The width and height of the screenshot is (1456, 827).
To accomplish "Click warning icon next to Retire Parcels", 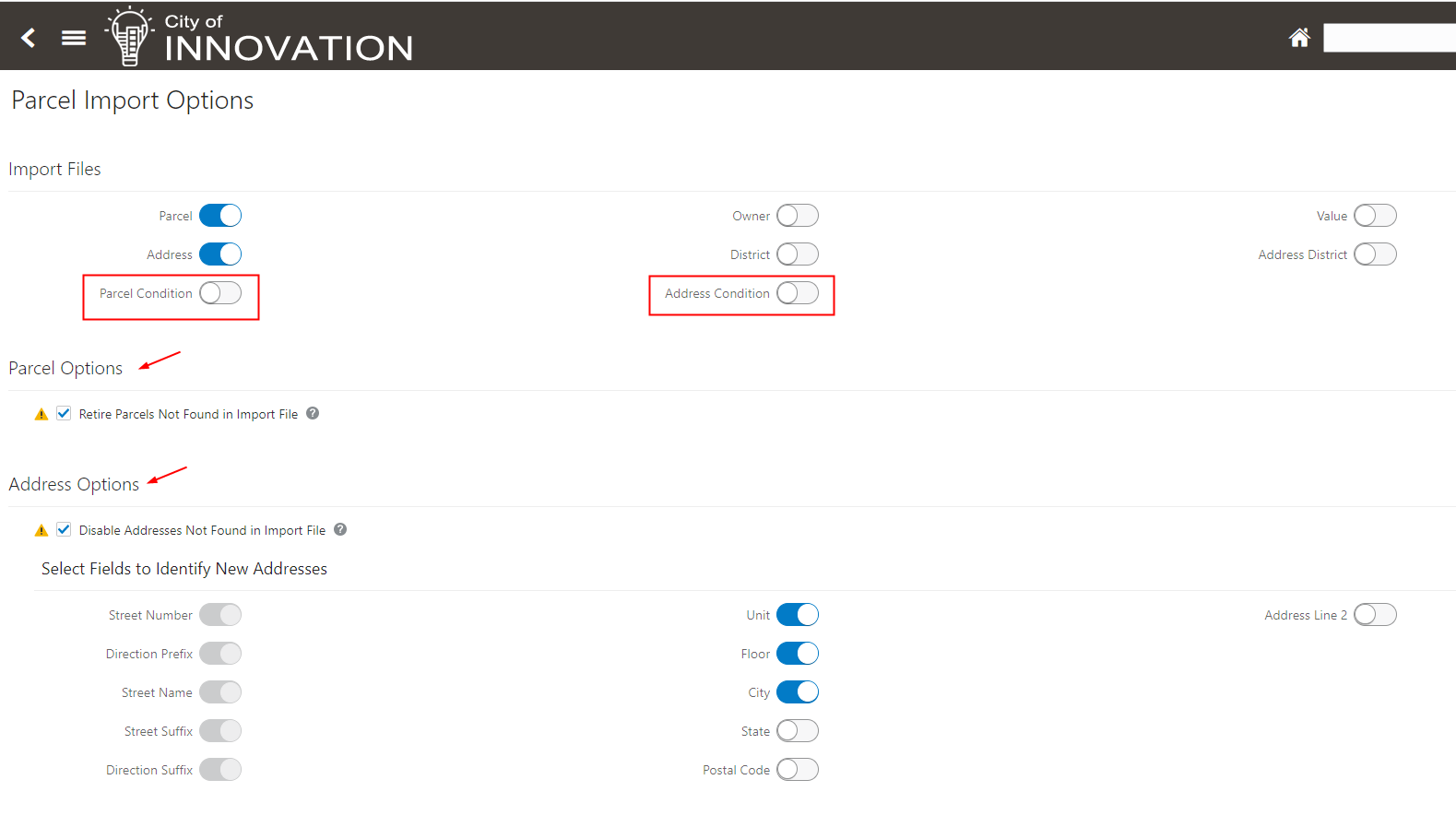I will click(41, 414).
